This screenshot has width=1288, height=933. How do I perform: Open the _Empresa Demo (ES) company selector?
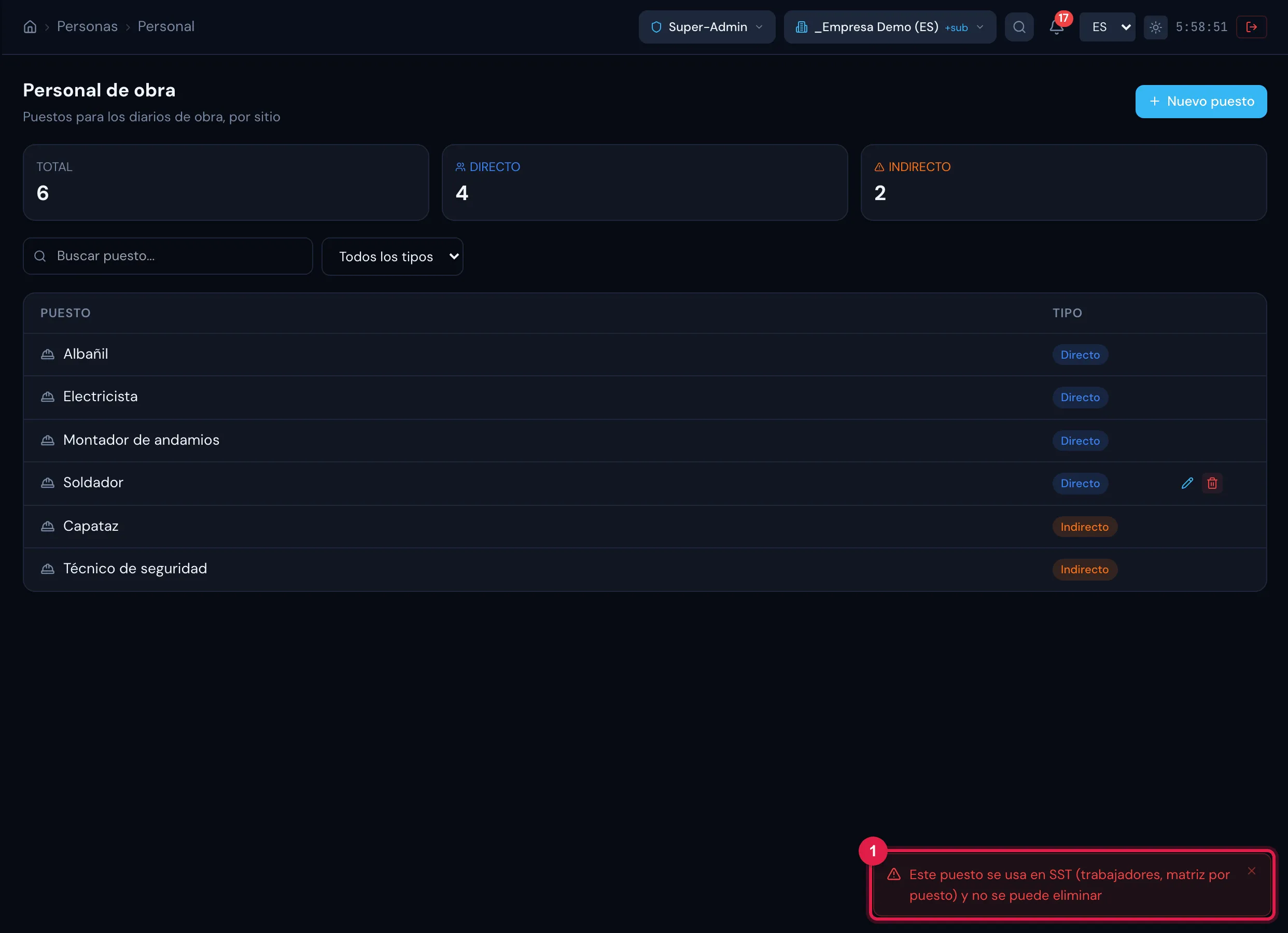(889, 26)
